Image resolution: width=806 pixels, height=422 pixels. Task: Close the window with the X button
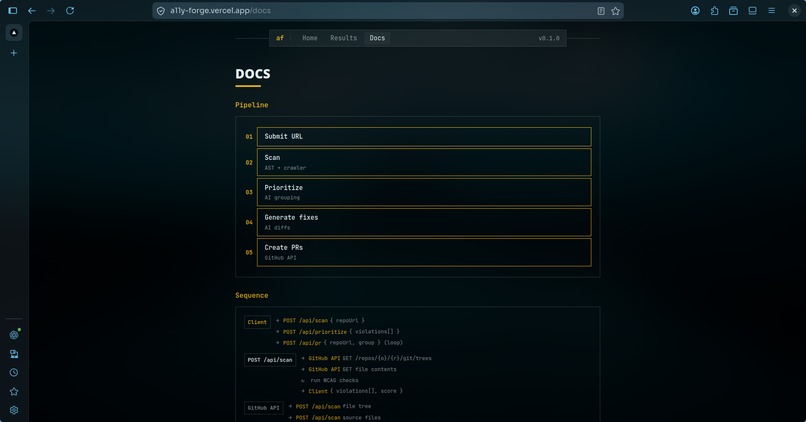[x=794, y=10]
